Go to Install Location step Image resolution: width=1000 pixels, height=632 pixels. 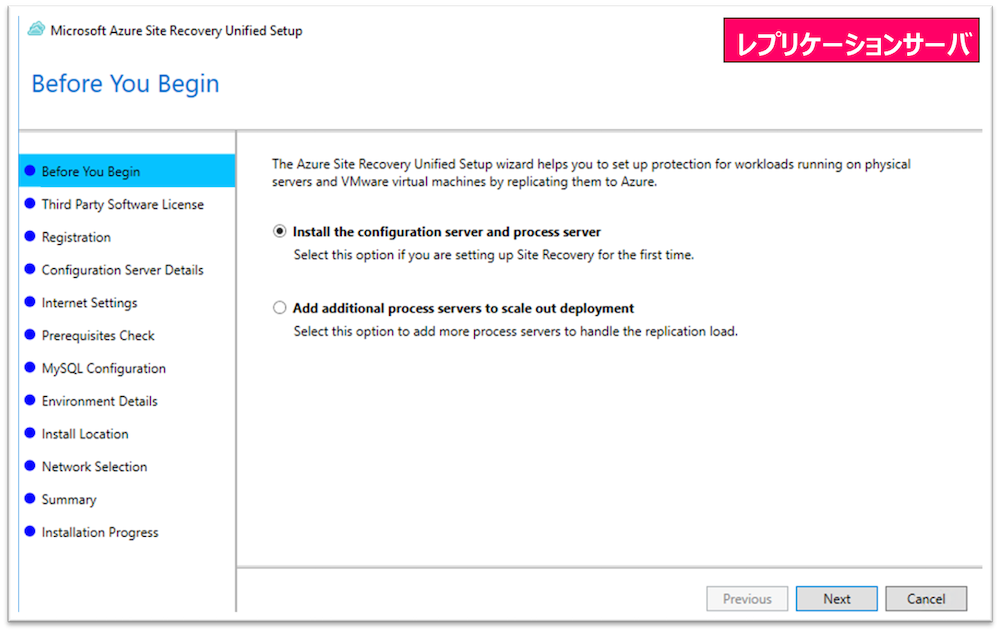point(85,434)
